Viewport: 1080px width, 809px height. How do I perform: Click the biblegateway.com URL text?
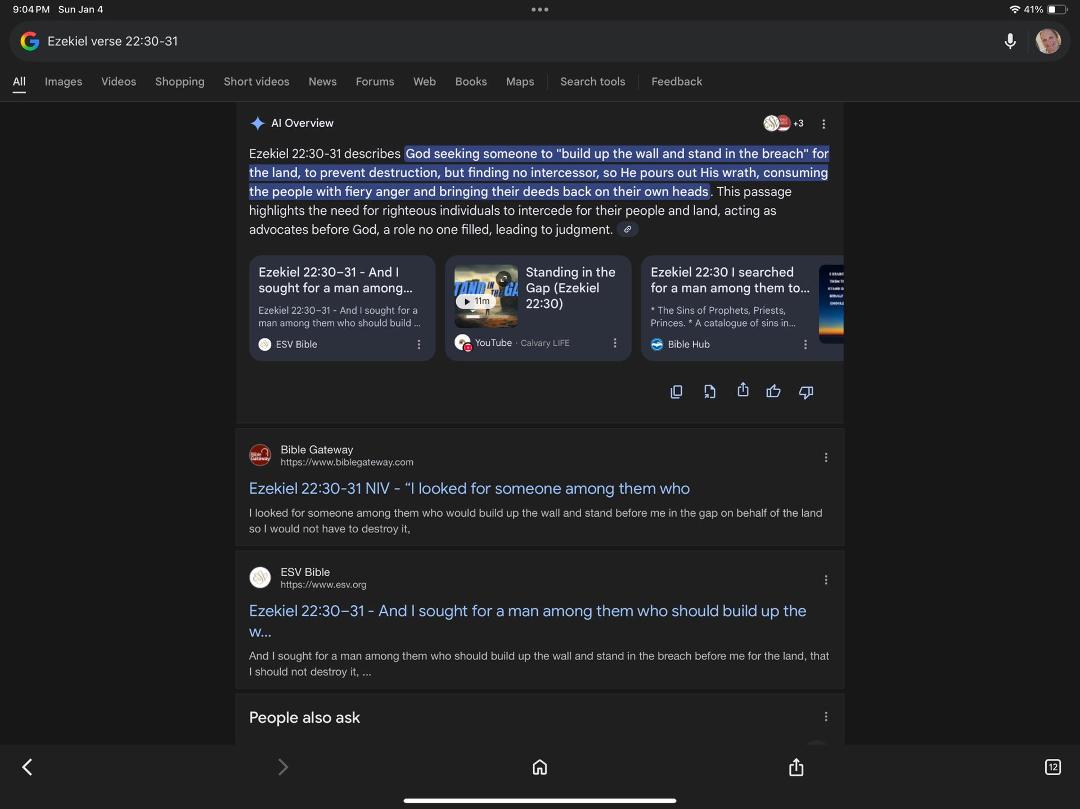tap(346, 462)
